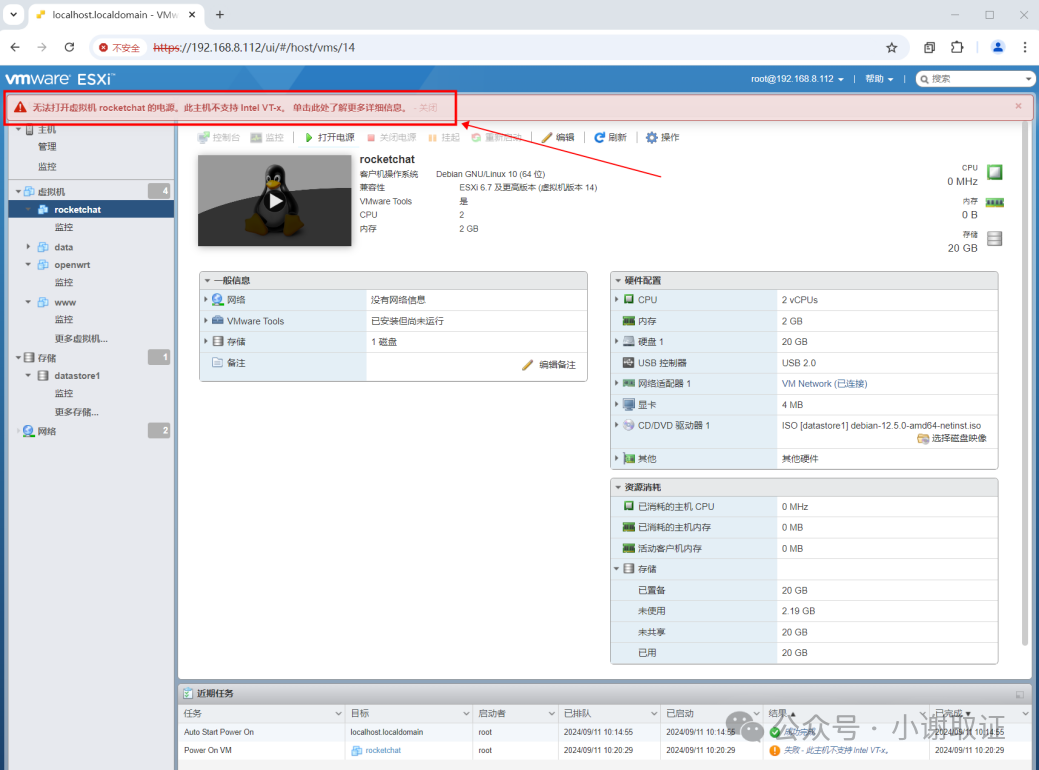Click the 编辑 pencil toolbar button

(x=558, y=137)
